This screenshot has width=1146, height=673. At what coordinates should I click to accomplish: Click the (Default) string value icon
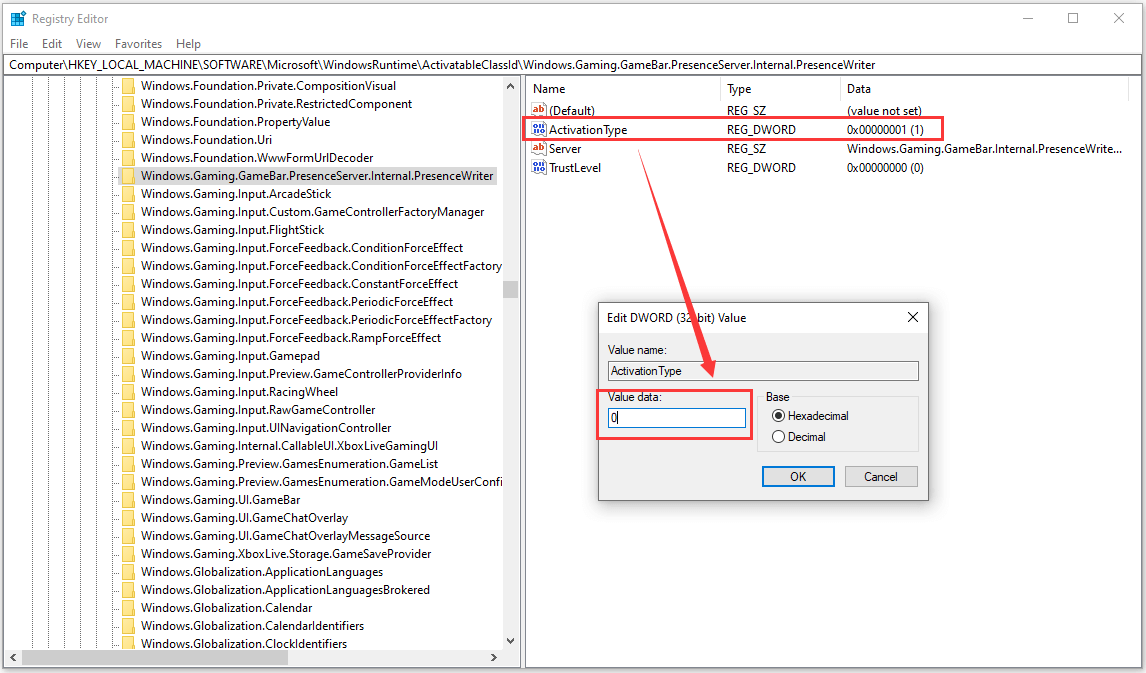click(x=539, y=111)
